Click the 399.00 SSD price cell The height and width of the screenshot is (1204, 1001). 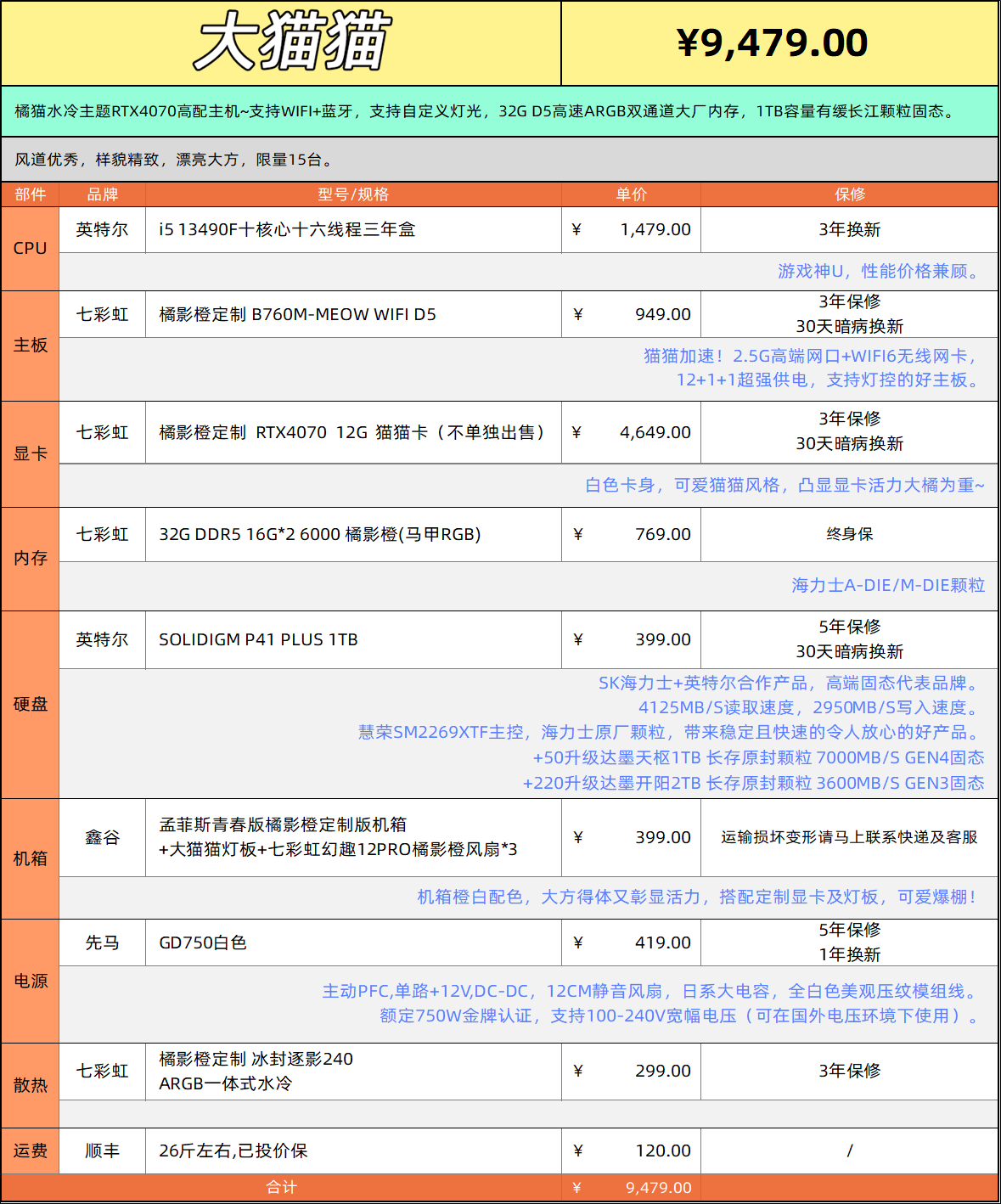pyautogui.click(x=631, y=639)
